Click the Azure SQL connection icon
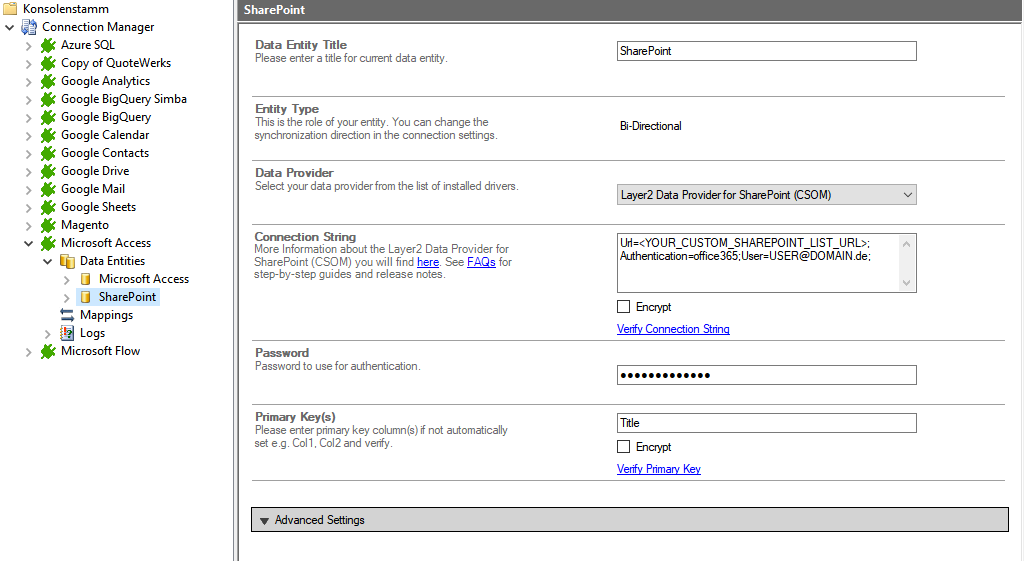 pos(48,45)
